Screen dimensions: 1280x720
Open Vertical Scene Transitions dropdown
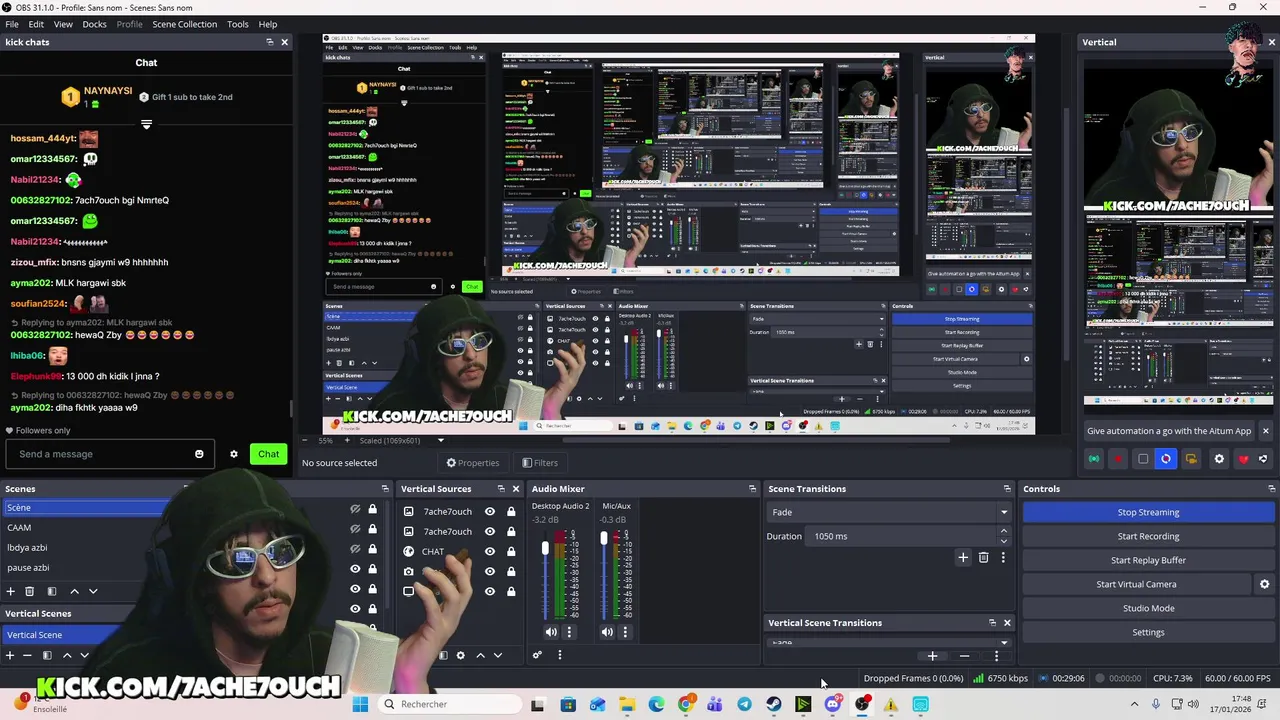(889, 642)
